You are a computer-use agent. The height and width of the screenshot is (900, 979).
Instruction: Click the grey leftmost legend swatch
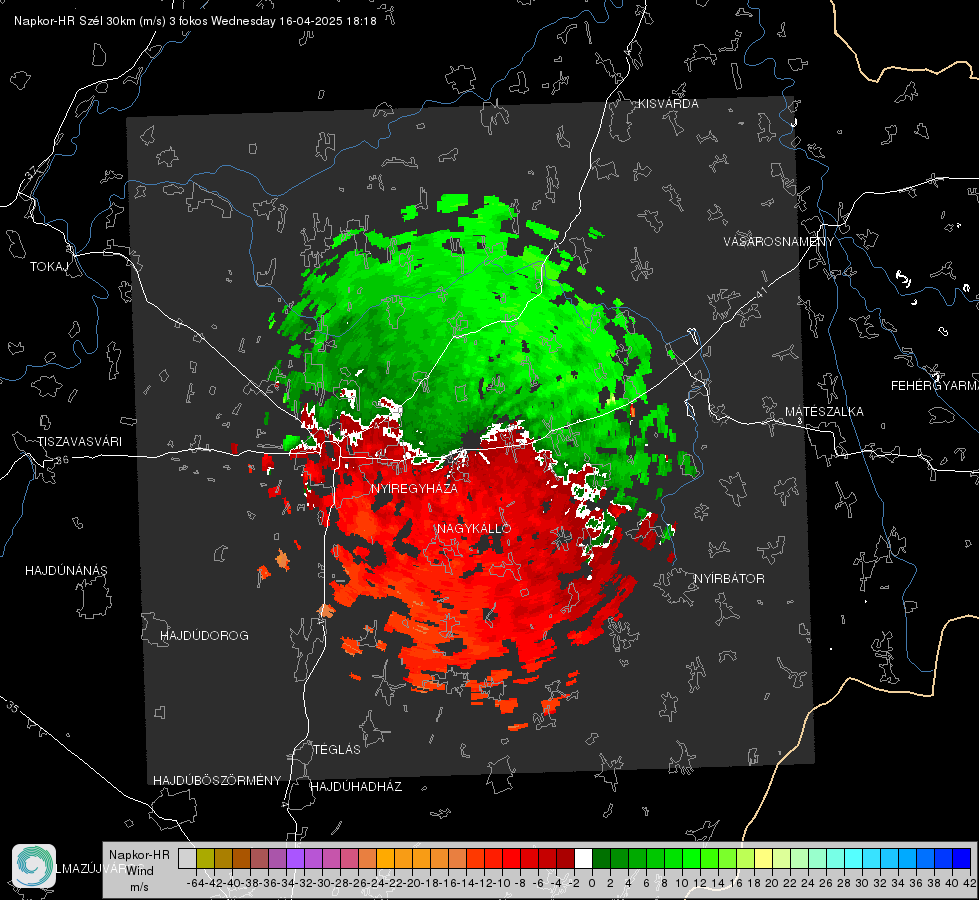187,858
